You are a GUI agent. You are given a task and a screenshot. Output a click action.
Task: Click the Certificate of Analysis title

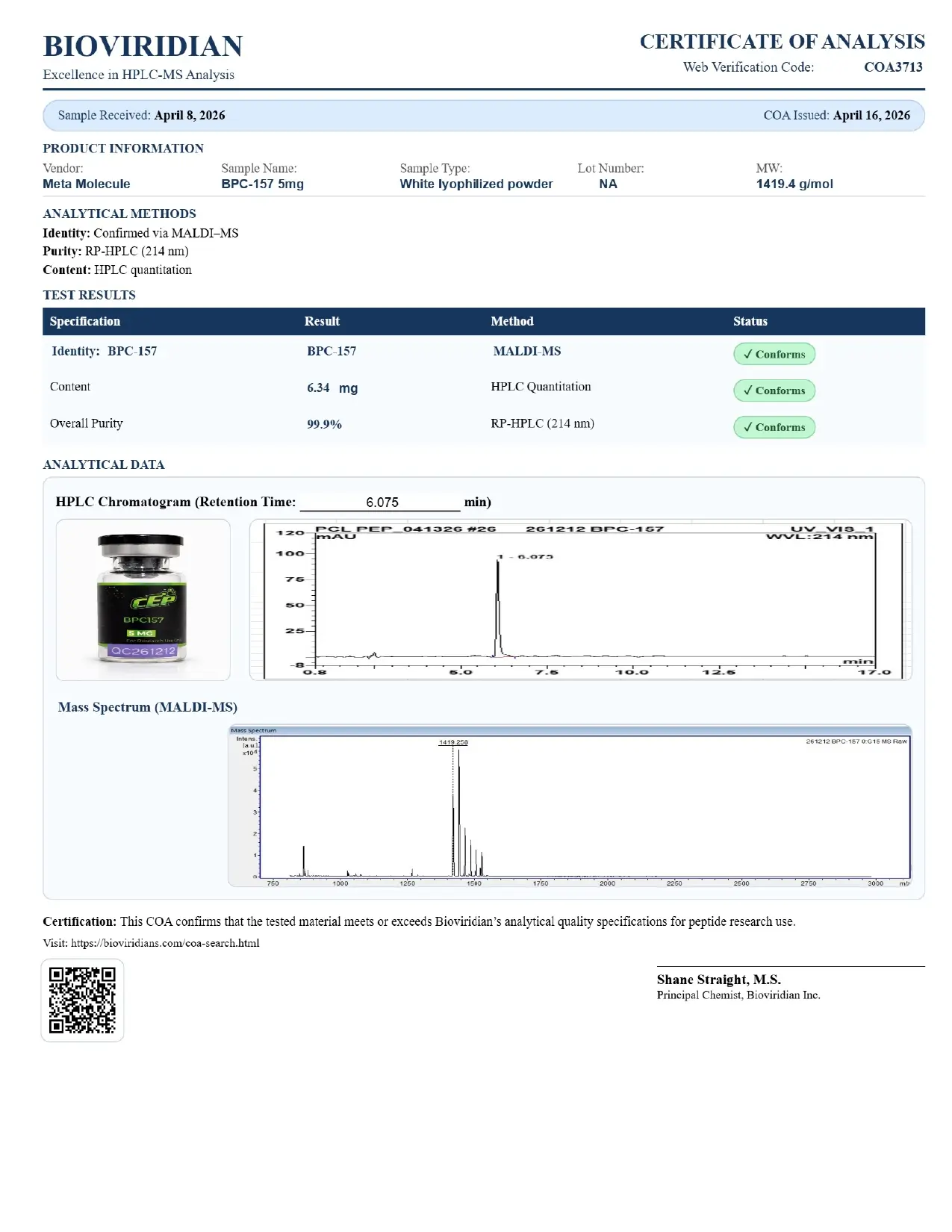(782, 42)
